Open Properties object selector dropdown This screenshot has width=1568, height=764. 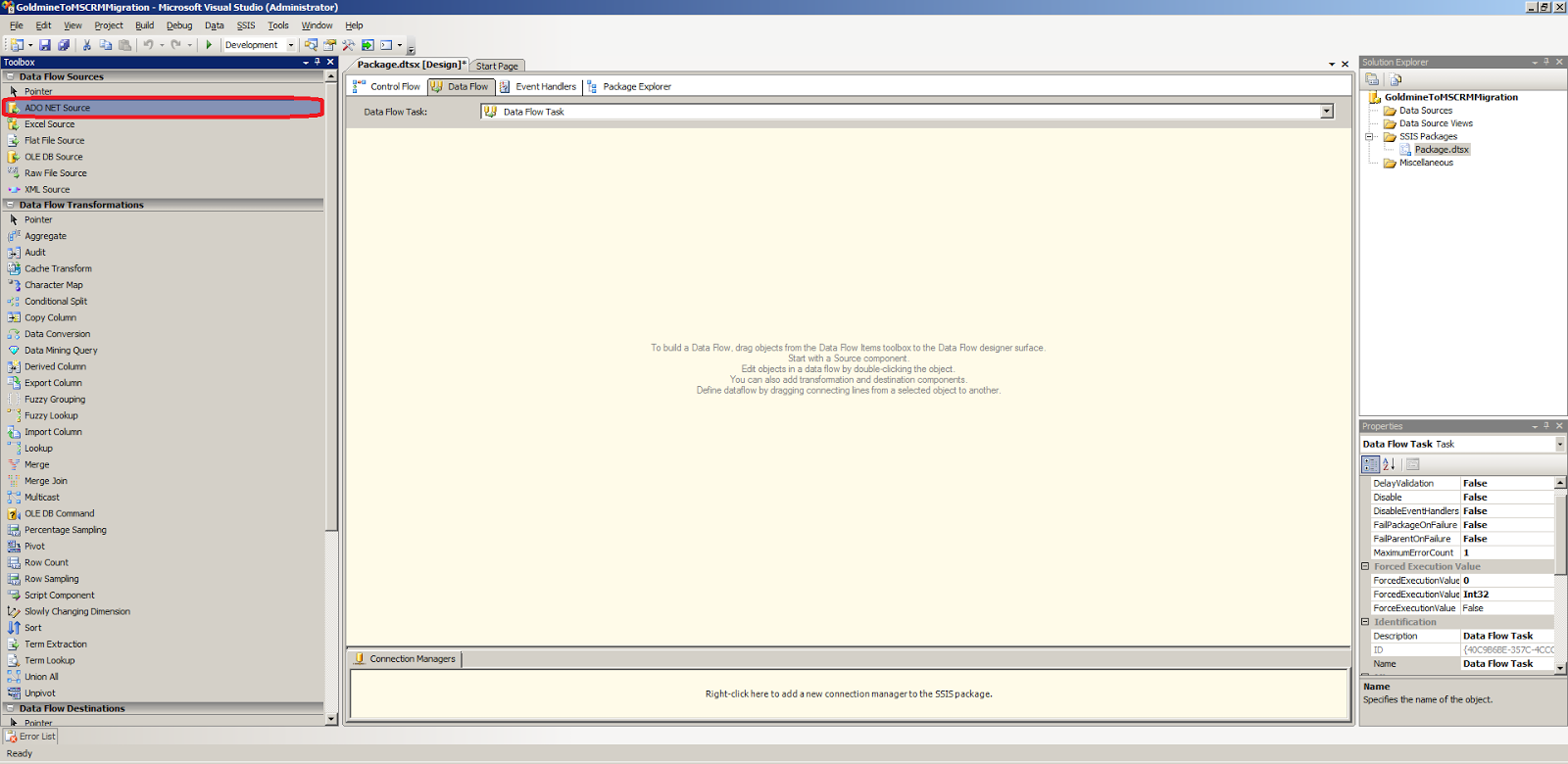pos(1560,445)
